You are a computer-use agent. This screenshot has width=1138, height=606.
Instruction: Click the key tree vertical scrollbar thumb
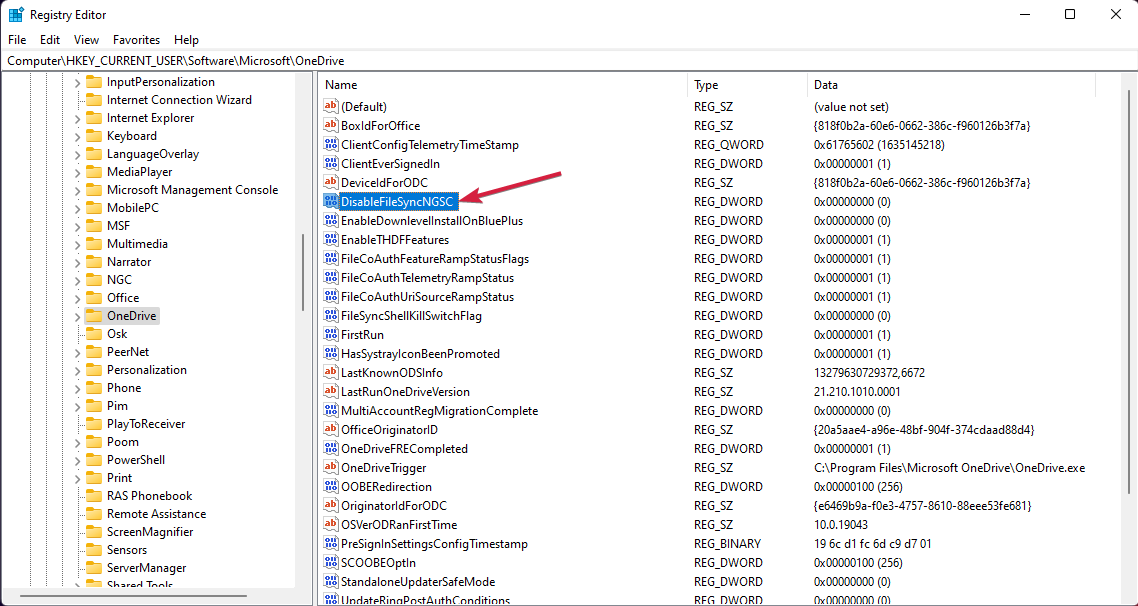pyautogui.click(x=303, y=273)
